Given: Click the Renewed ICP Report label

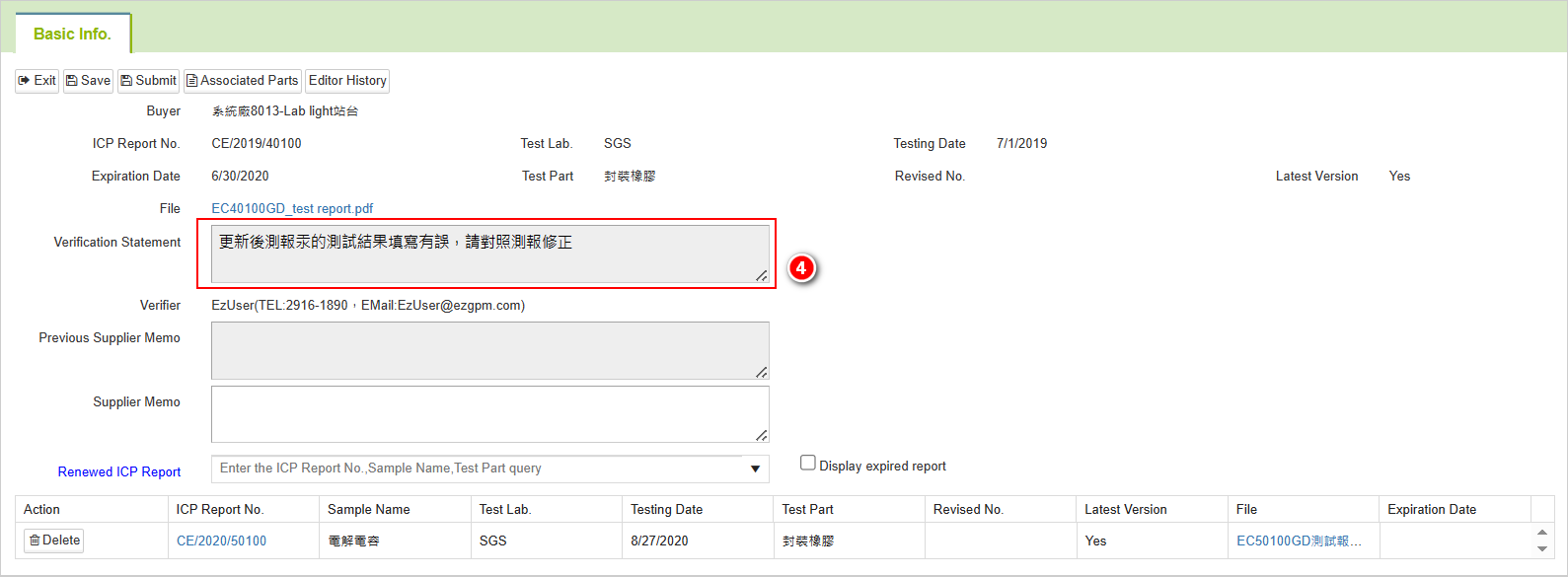Looking at the screenshot, I should [x=119, y=471].
